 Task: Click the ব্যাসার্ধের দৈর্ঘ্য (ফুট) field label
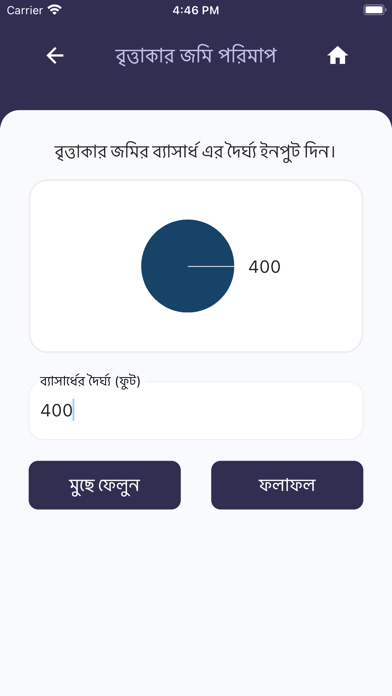point(90,381)
